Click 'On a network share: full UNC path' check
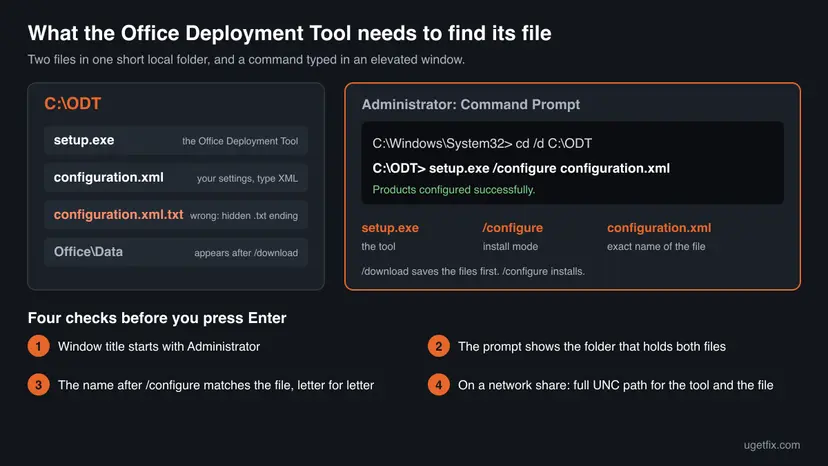 point(616,385)
